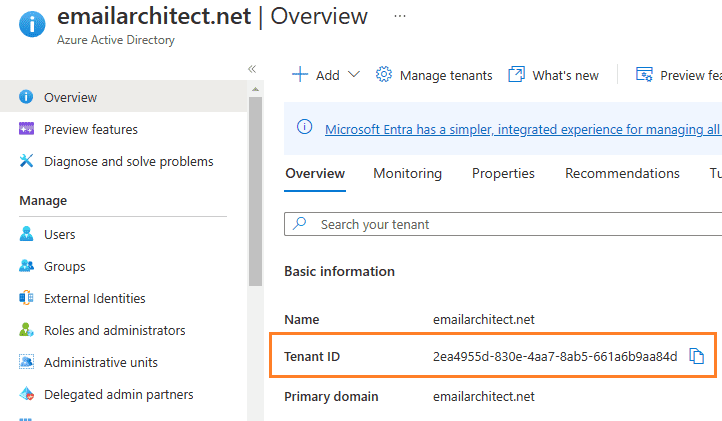722x421 pixels.
Task: Switch to the Recommendations tab
Action: click(622, 173)
